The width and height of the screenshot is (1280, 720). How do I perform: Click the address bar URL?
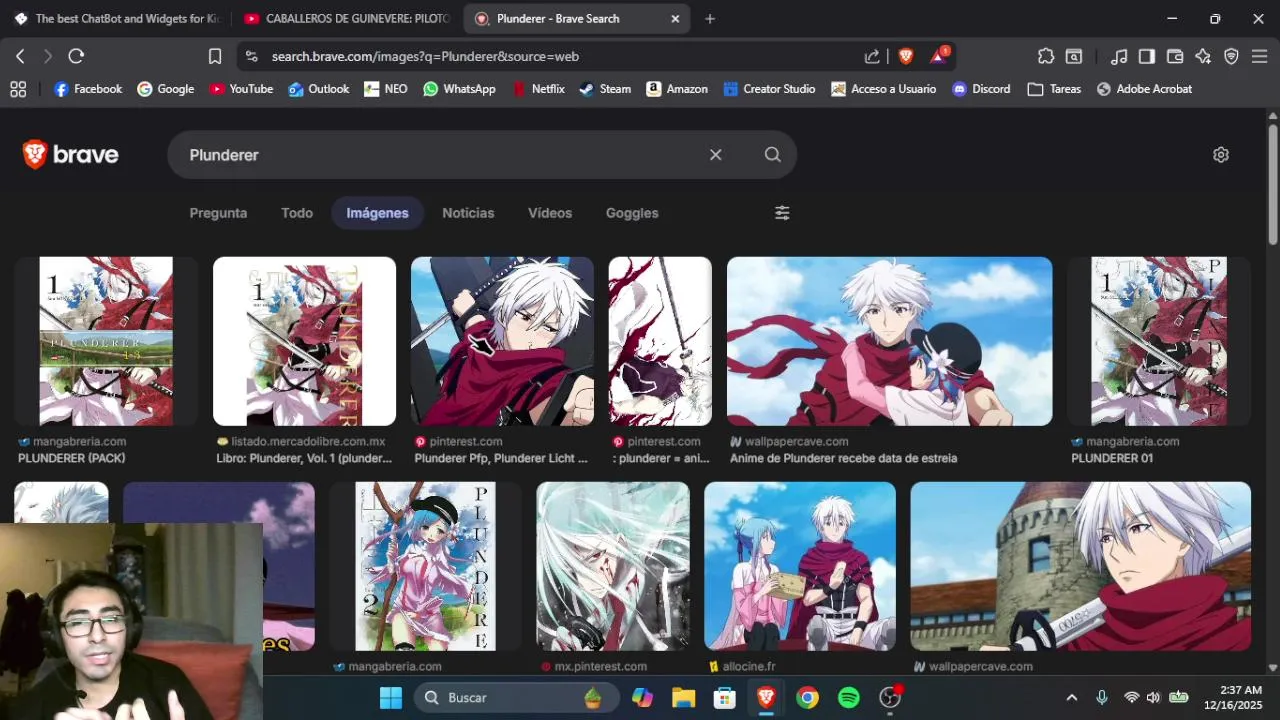[x=425, y=57]
